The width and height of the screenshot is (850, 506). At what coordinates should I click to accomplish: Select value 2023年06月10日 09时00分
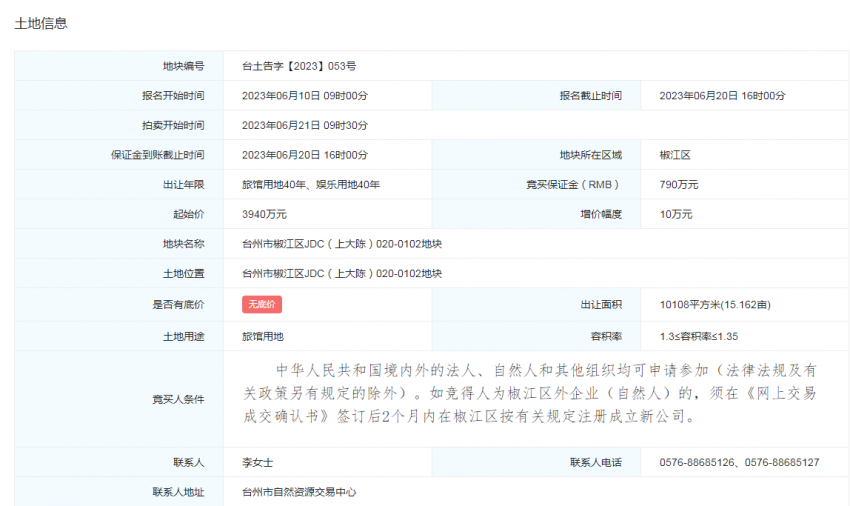305,96
